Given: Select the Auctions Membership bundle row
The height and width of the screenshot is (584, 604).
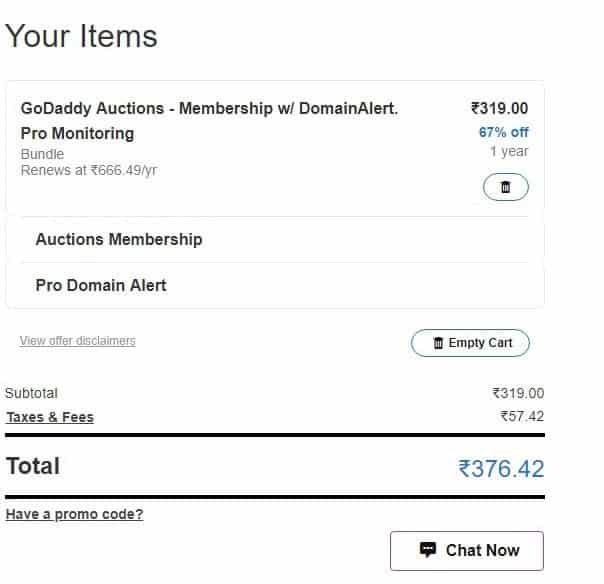Looking at the screenshot, I should coord(274,239).
